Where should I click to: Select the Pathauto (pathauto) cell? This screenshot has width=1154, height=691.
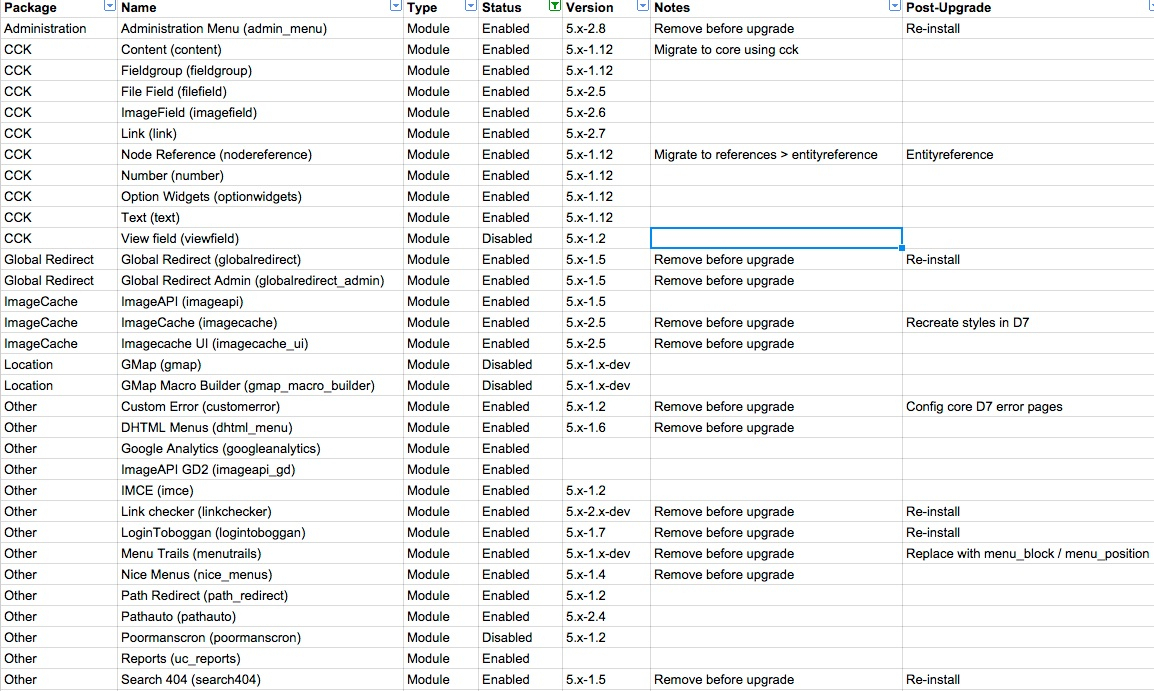coord(261,616)
